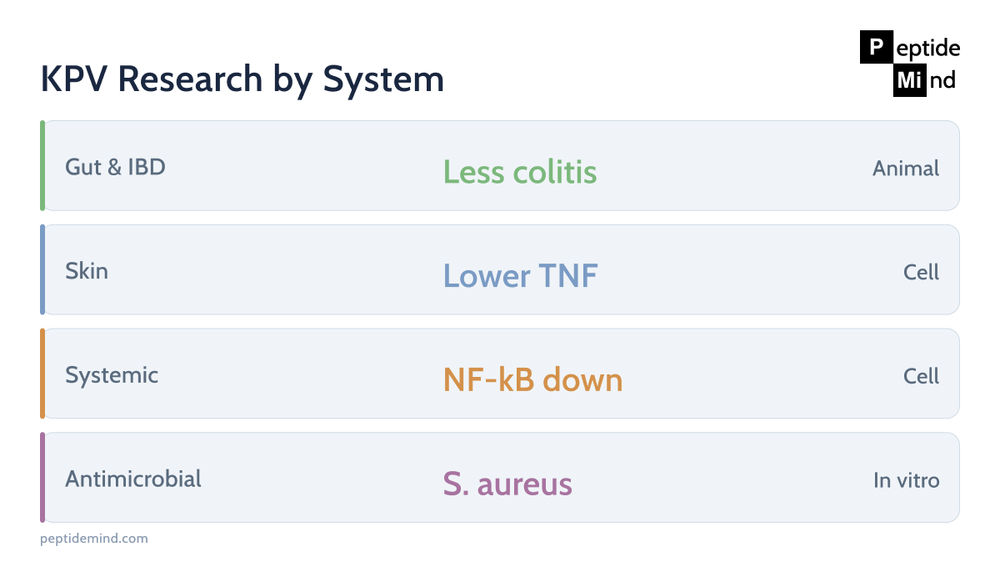
Task: Click the Cell tag in Skin row
Action: [x=921, y=272]
